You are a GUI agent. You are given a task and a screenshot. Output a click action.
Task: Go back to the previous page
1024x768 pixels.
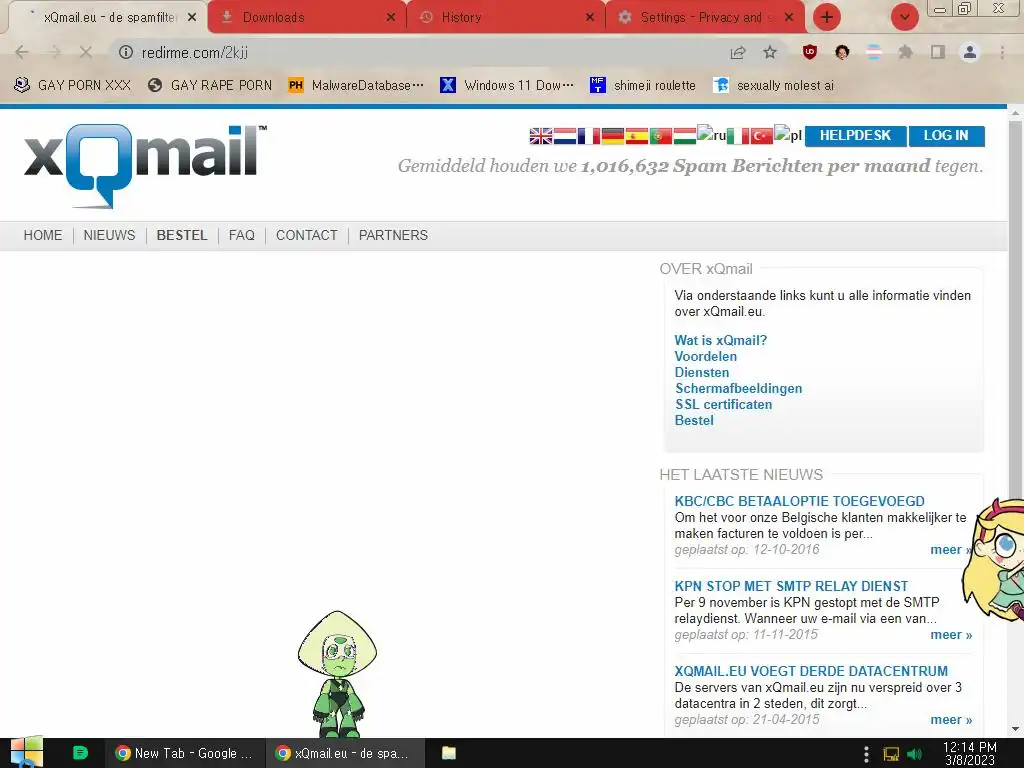click(x=22, y=52)
